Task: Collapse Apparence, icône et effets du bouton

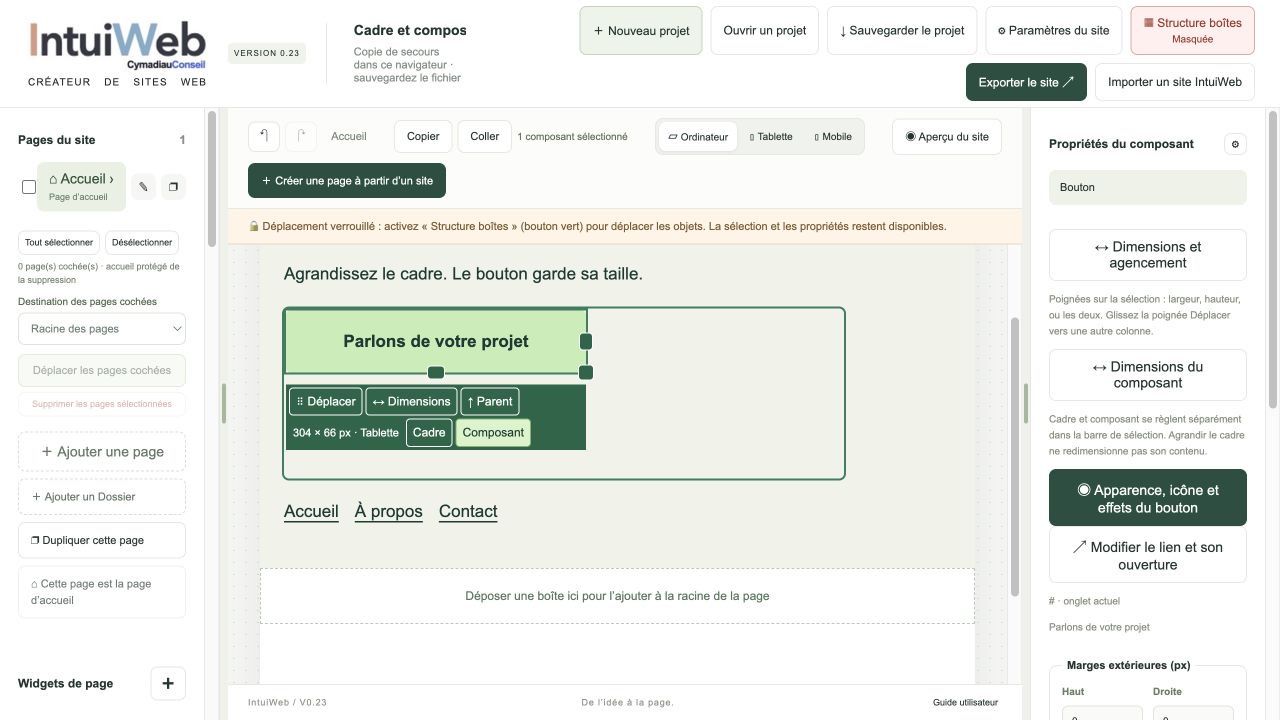Action: (1148, 498)
